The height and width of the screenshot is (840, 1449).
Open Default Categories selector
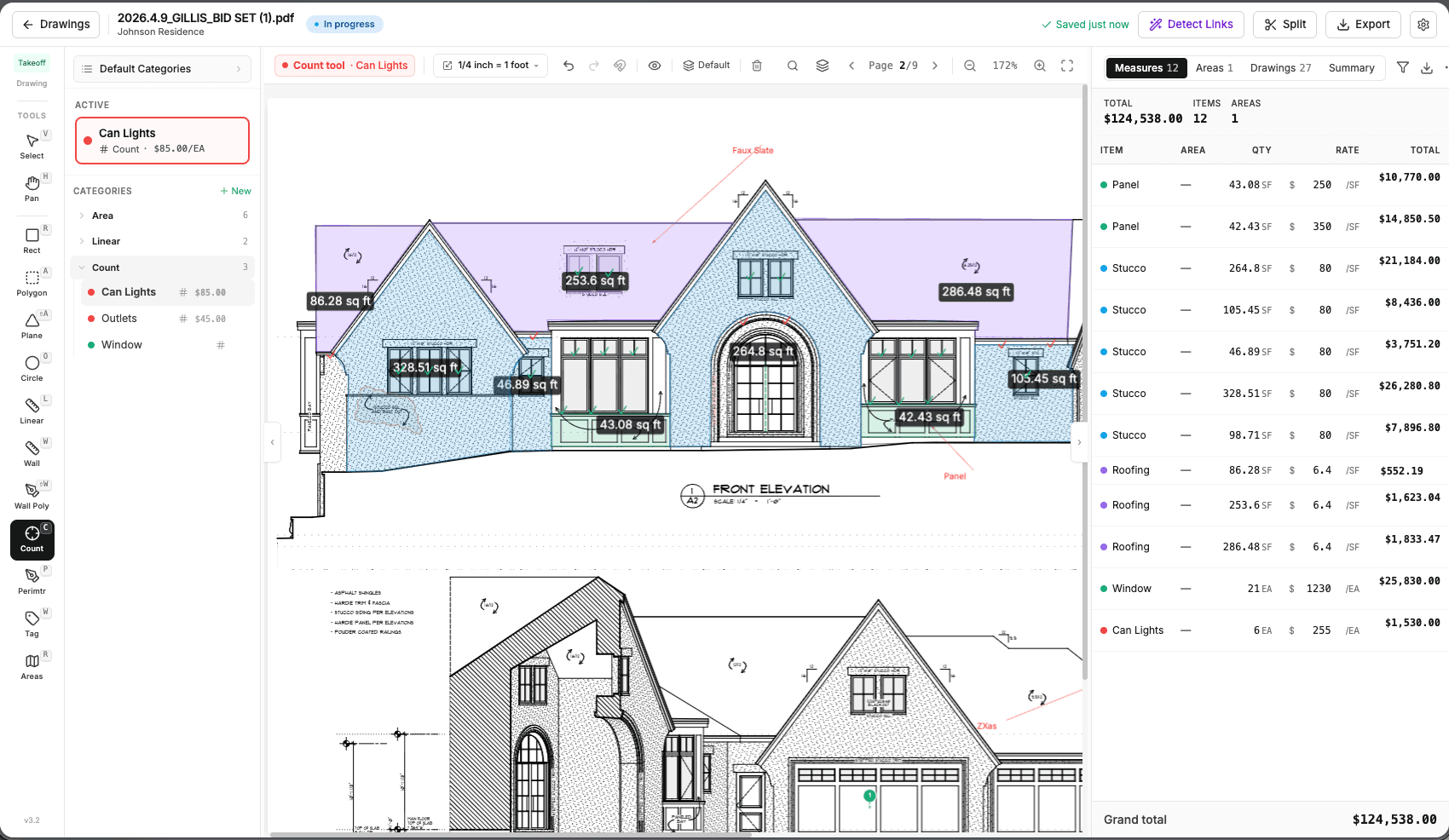[162, 69]
